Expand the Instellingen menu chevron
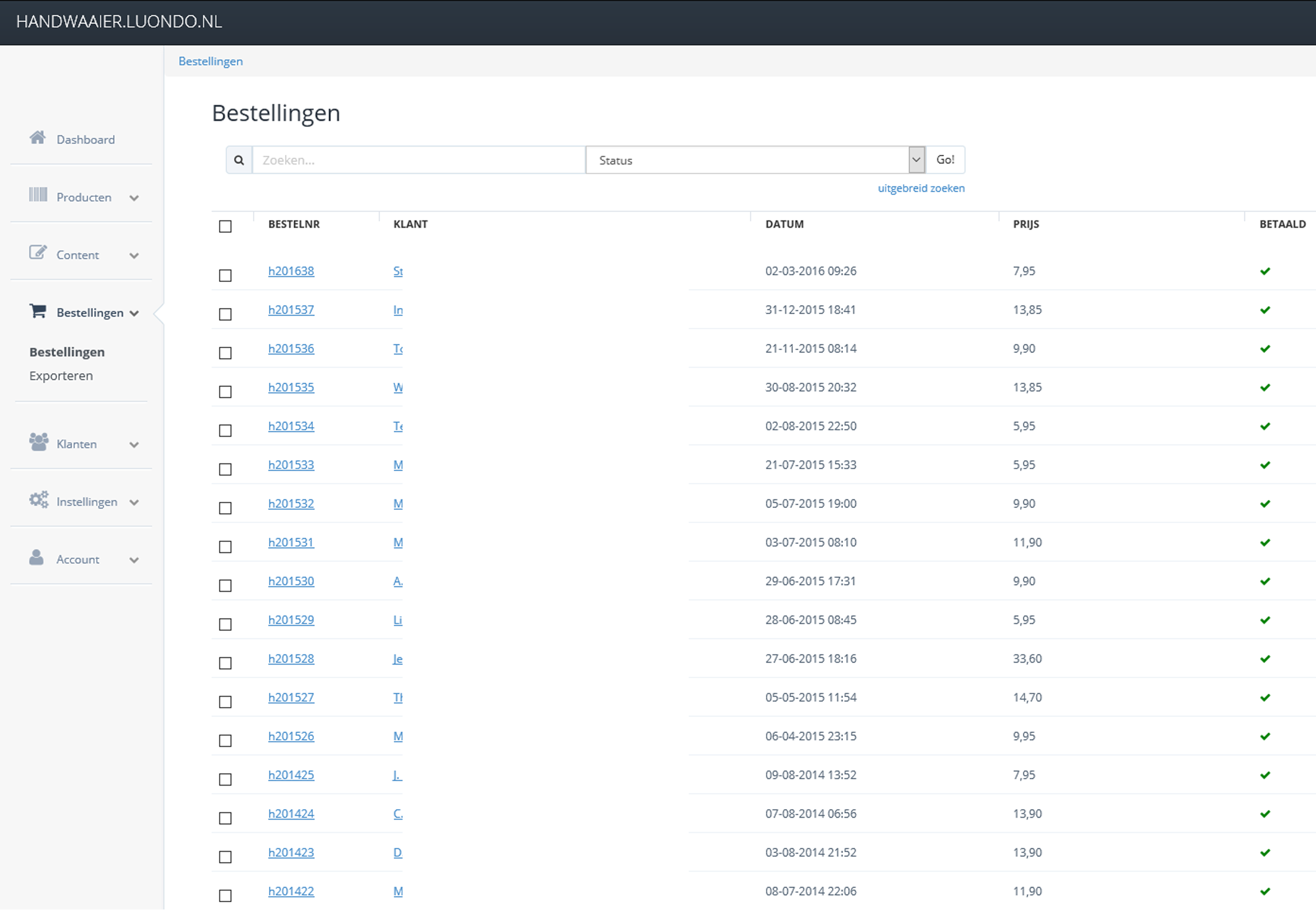Image resolution: width=1316 pixels, height=910 pixels. pyautogui.click(x=134, y=503)
